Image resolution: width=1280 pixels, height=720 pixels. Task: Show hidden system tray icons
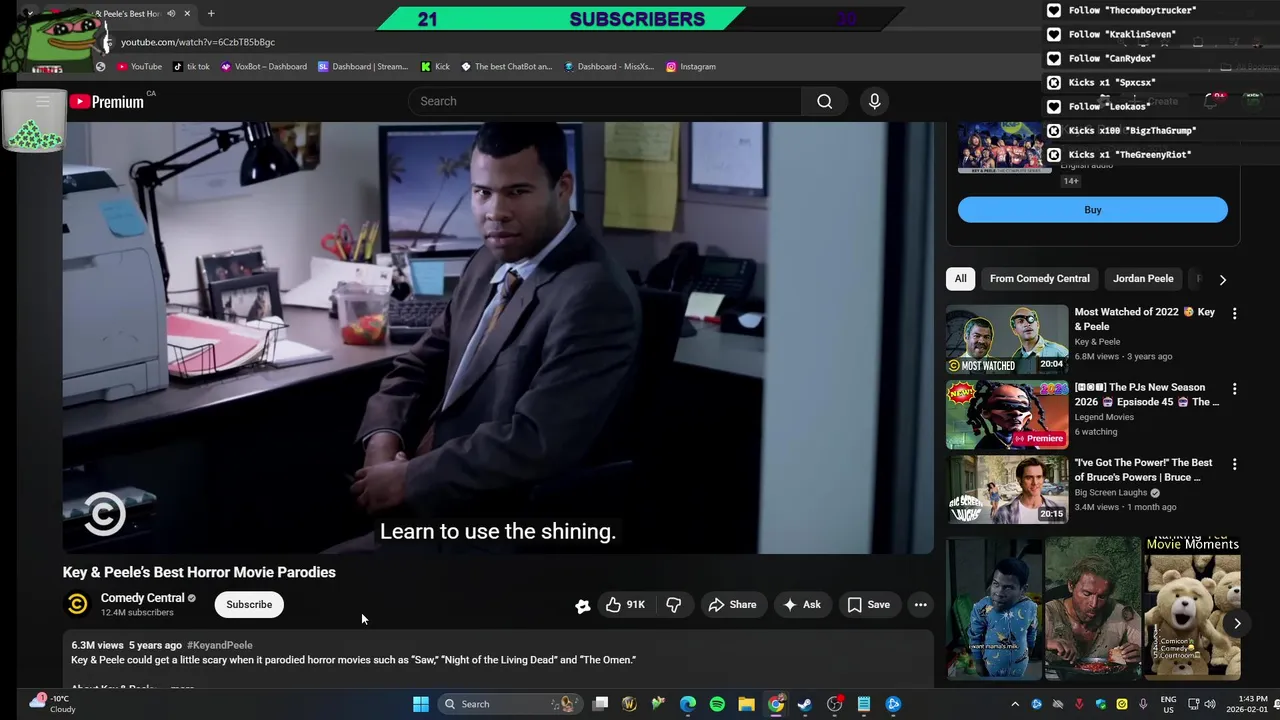(1015, 704)
